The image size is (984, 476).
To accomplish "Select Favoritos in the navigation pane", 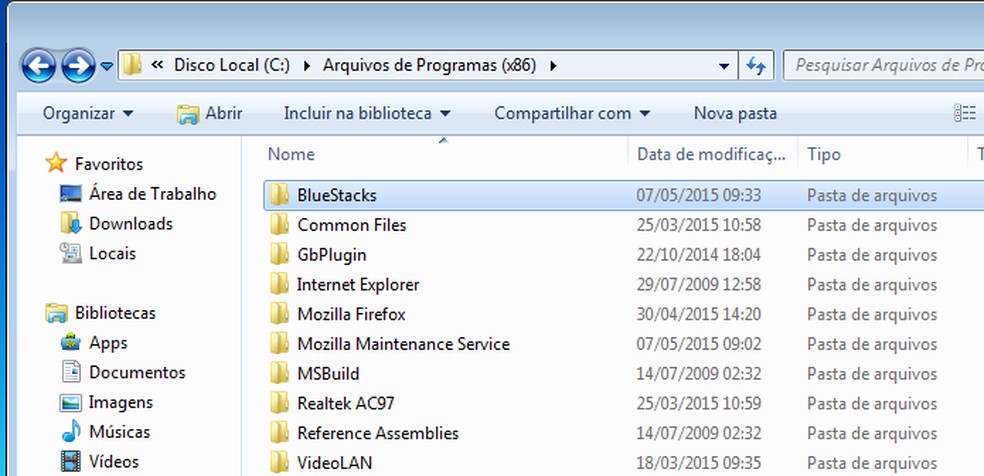I will tap(109, 164).
